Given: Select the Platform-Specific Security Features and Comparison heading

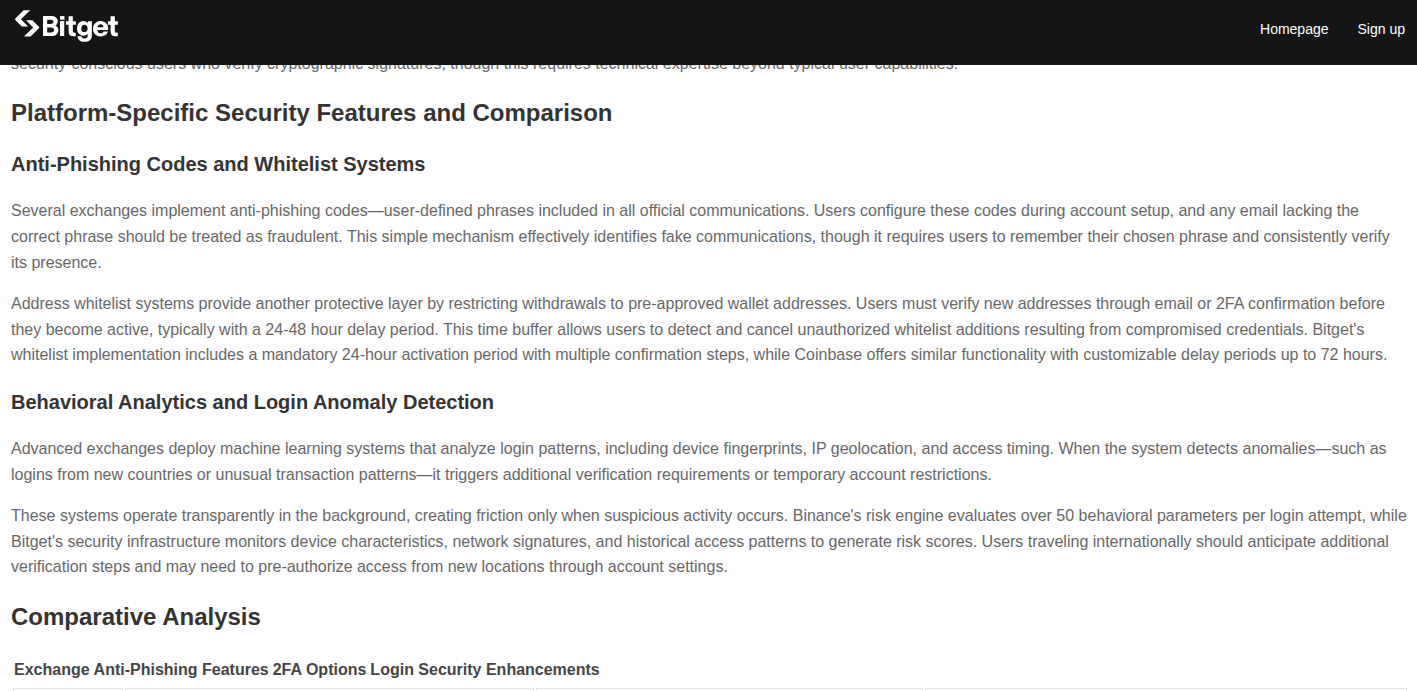Looking at the screenshot, I should coord(311,113).
